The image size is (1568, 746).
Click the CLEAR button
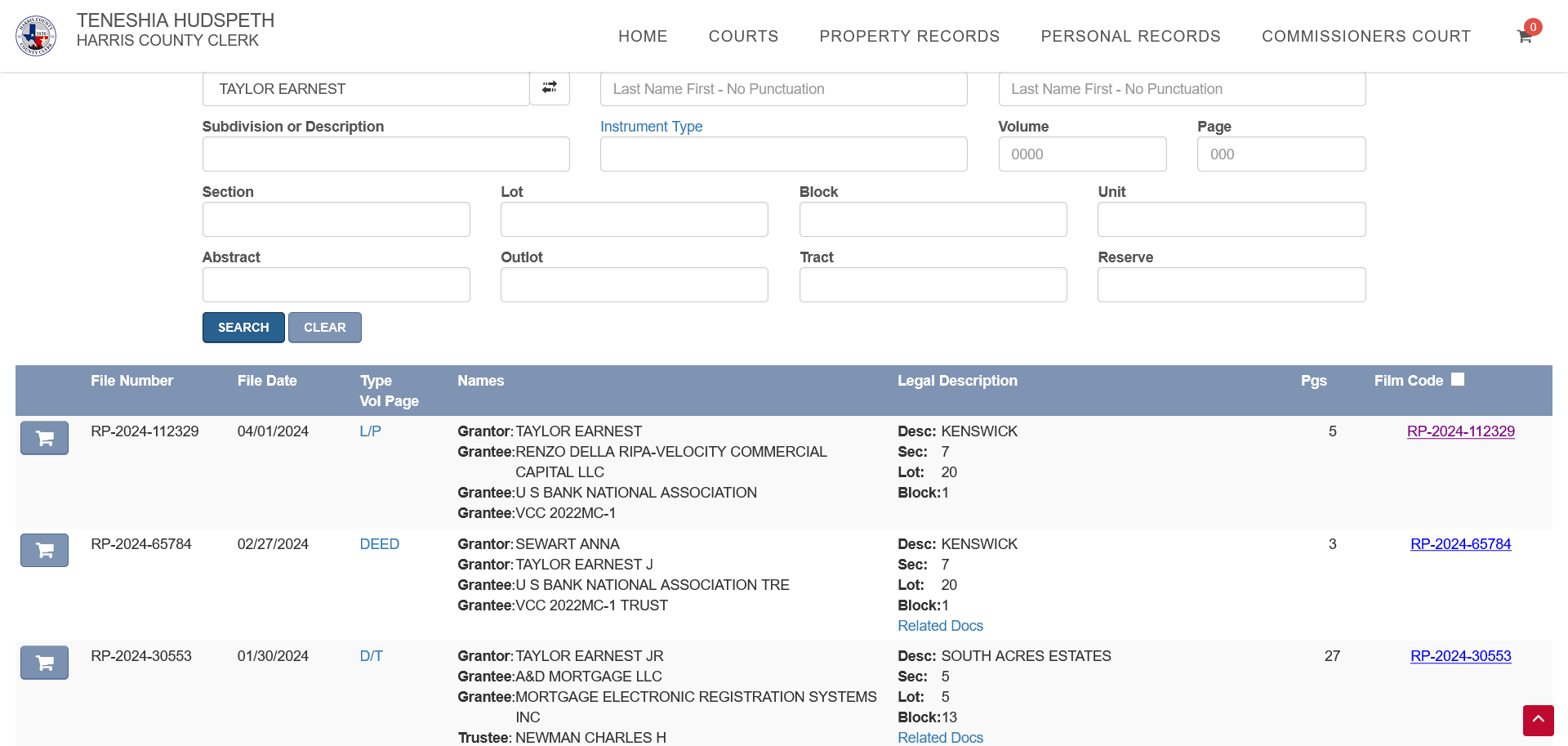coord(325,328)
